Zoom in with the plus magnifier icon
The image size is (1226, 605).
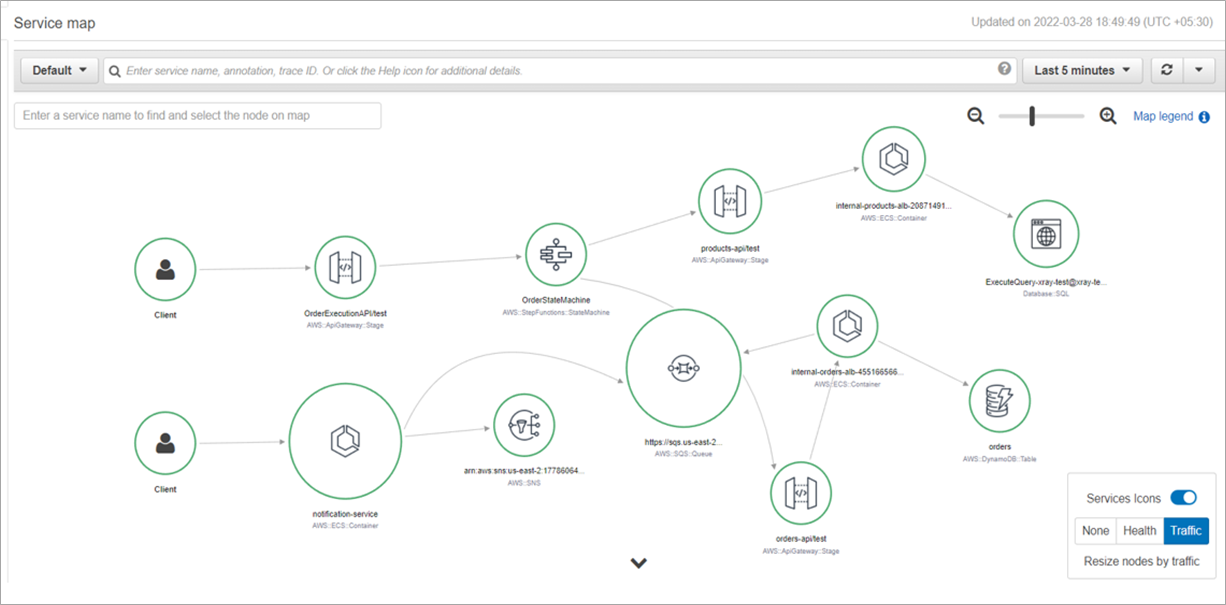1108,116
